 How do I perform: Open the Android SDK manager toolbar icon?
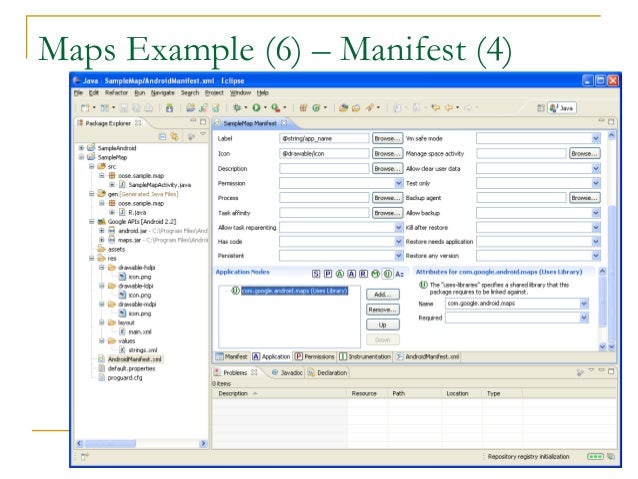(x=170, y=108)
